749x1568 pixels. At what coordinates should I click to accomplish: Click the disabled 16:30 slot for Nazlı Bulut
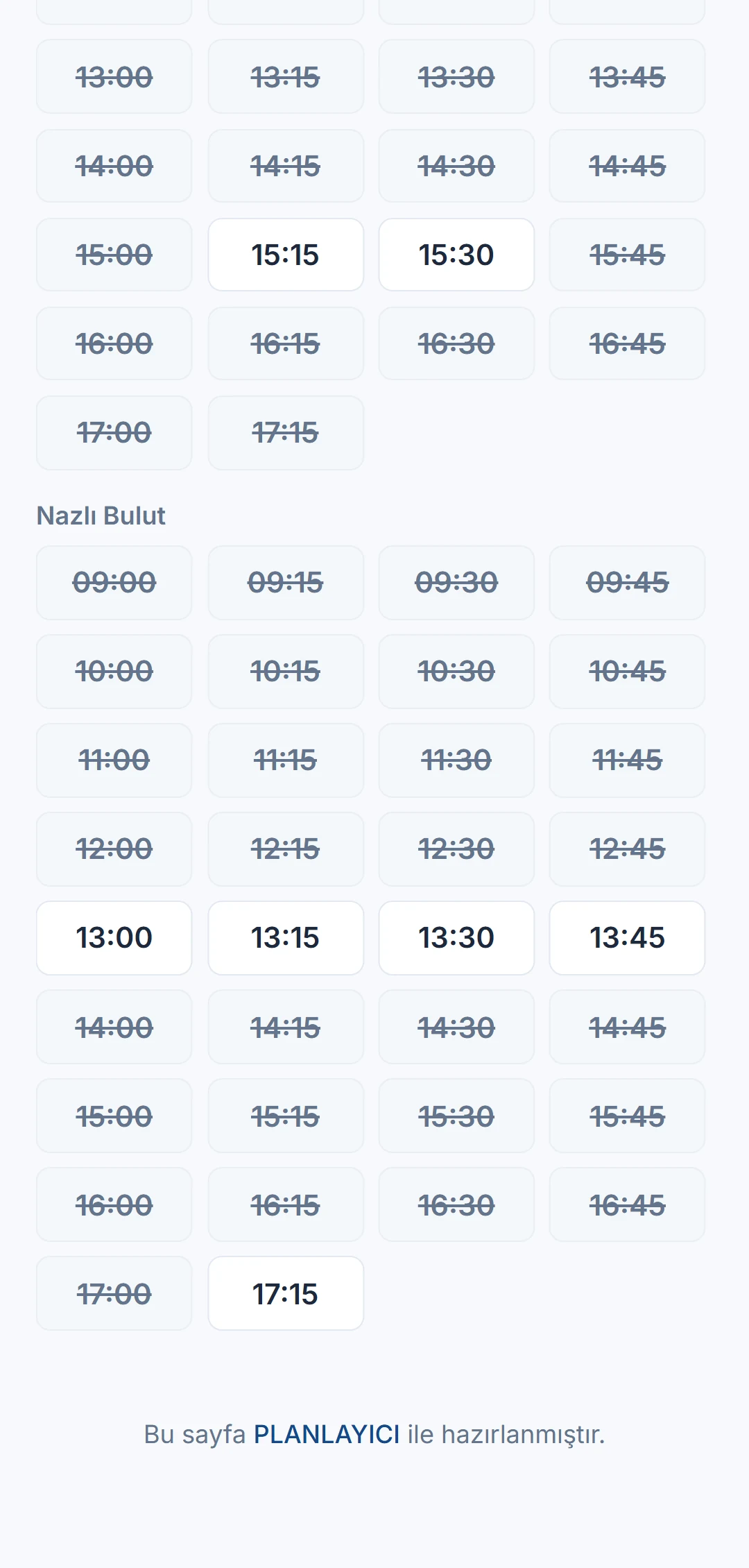coord(456,1204)
